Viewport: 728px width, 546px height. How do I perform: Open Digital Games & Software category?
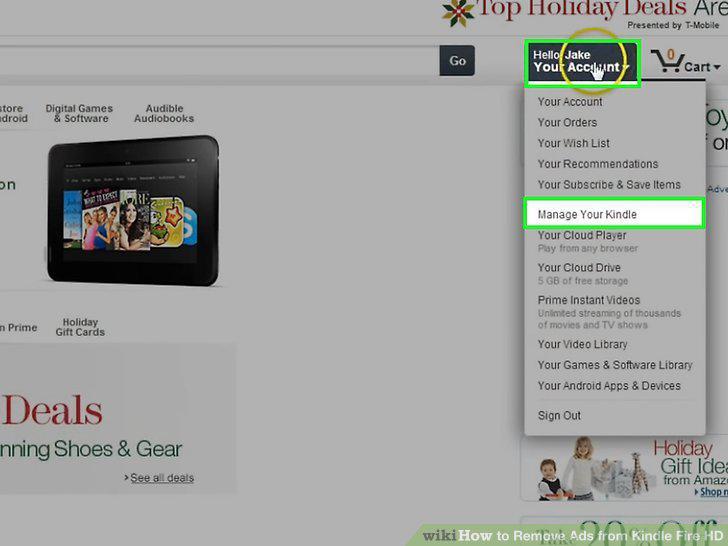(79, 113)
